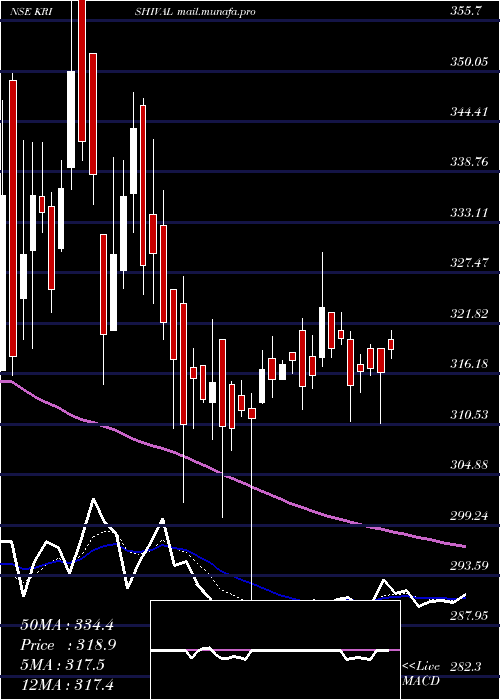Click the <<Live MACD label
Viewport: 500px width, 700px height.
(x=421, y=674)
